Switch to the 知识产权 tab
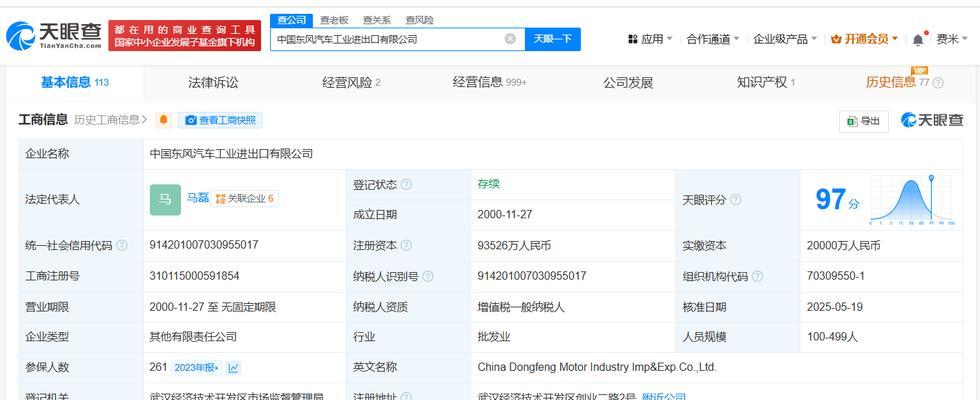Screen dimensions: 980x400 (766, 82)
